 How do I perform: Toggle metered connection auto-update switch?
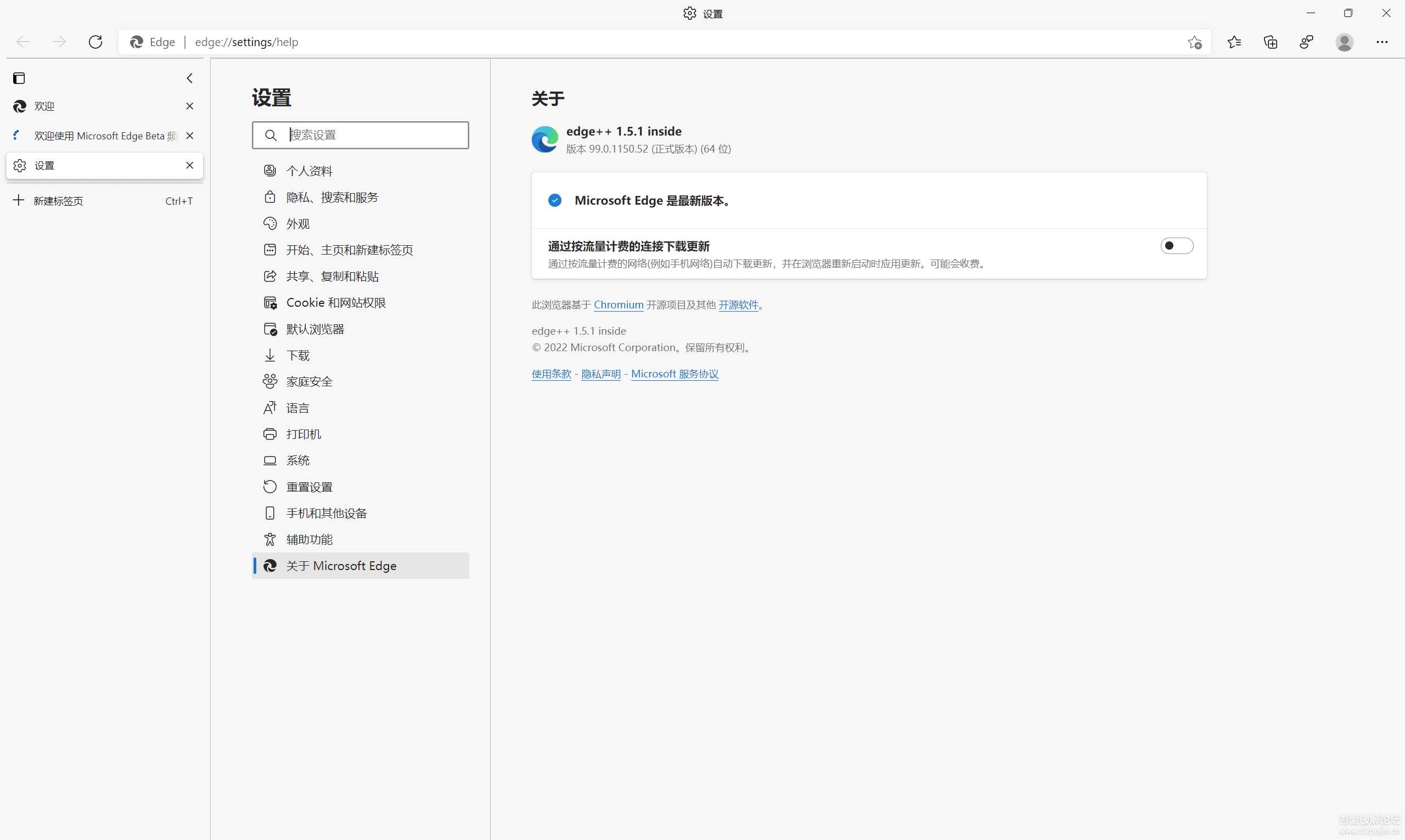[x=1176, y=245]
